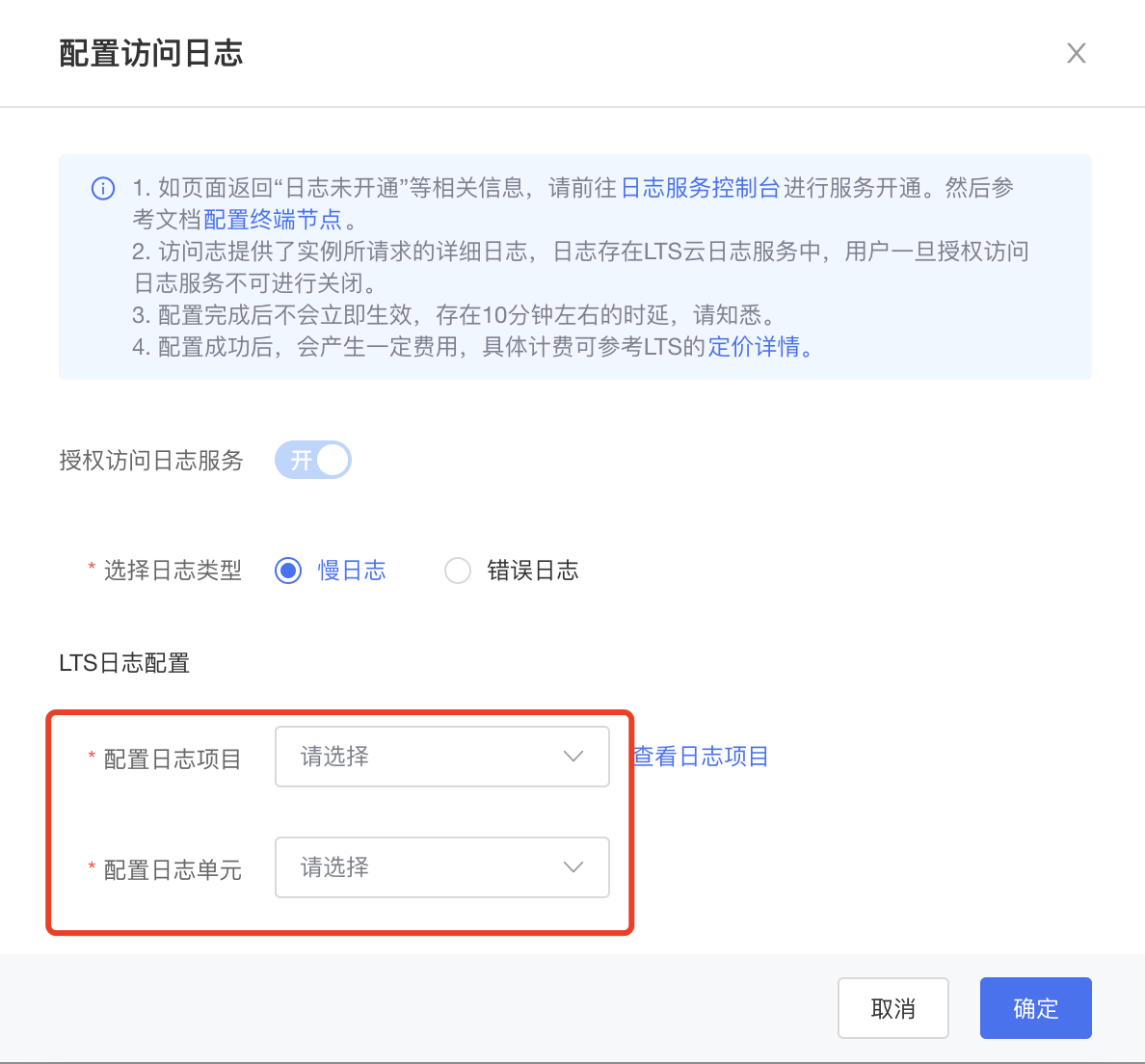
Task: Click the chevron arrow in 配置日志单元 dropdown
Action: (573, 867)
